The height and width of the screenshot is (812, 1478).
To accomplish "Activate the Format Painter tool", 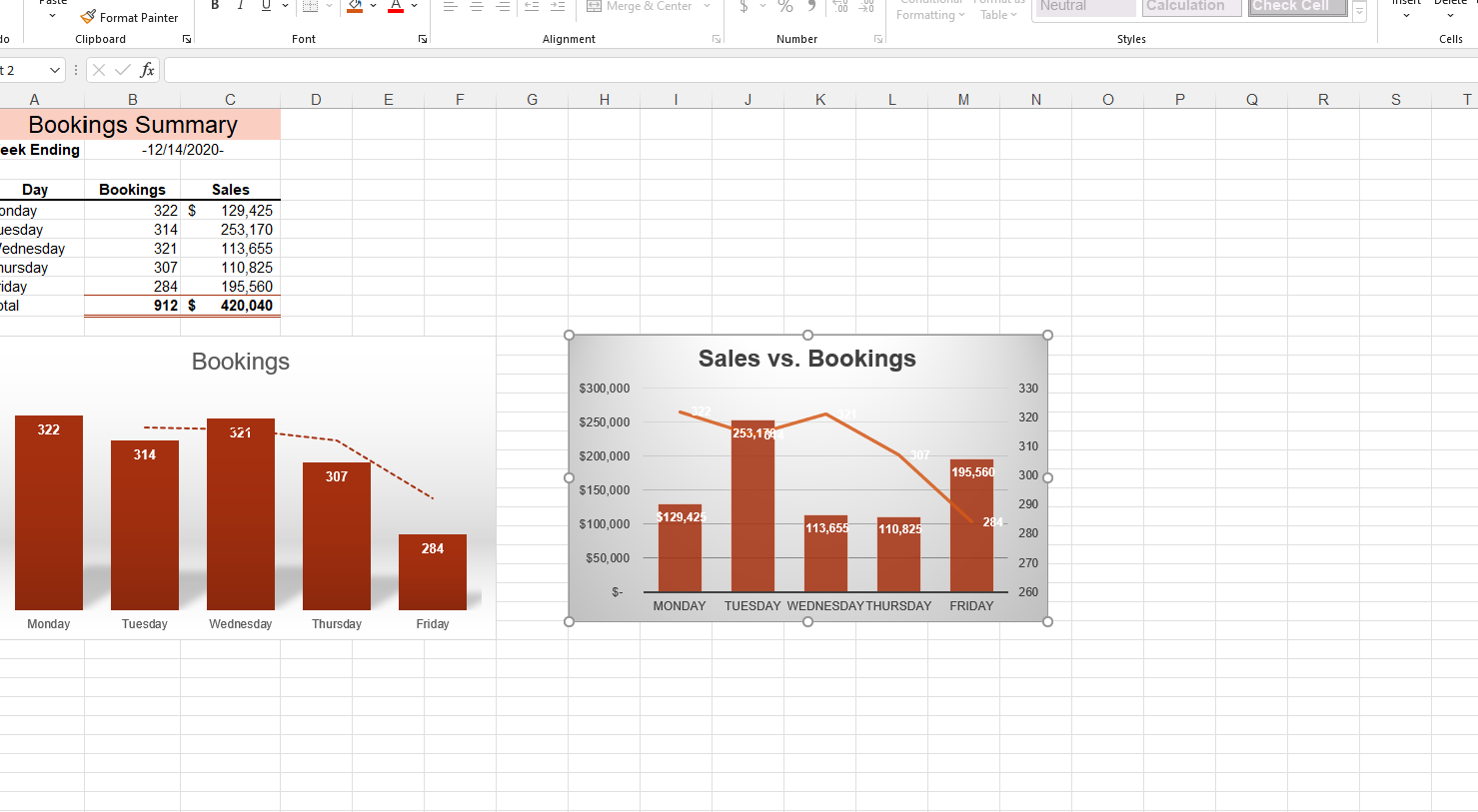I will (x=130, y=17).
